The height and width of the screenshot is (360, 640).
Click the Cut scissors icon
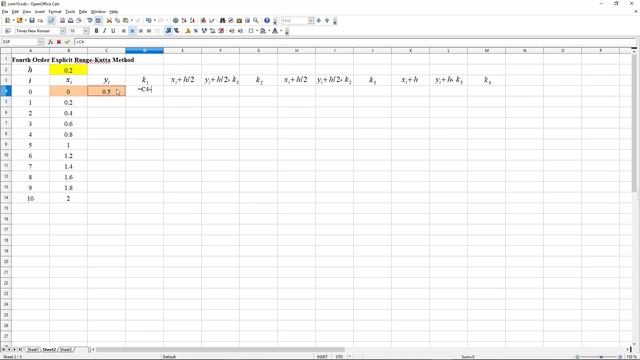(x=109, y=20)
